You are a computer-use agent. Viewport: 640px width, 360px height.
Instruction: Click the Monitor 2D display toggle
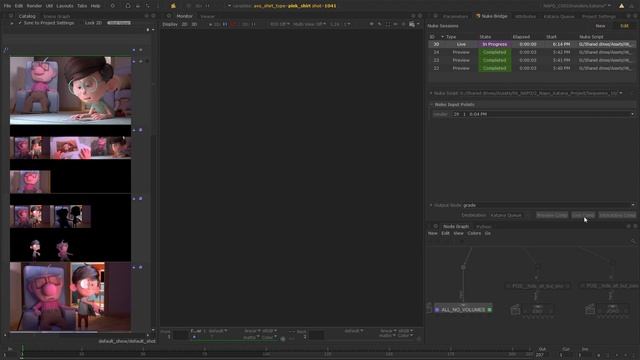(x=184, y=24)
